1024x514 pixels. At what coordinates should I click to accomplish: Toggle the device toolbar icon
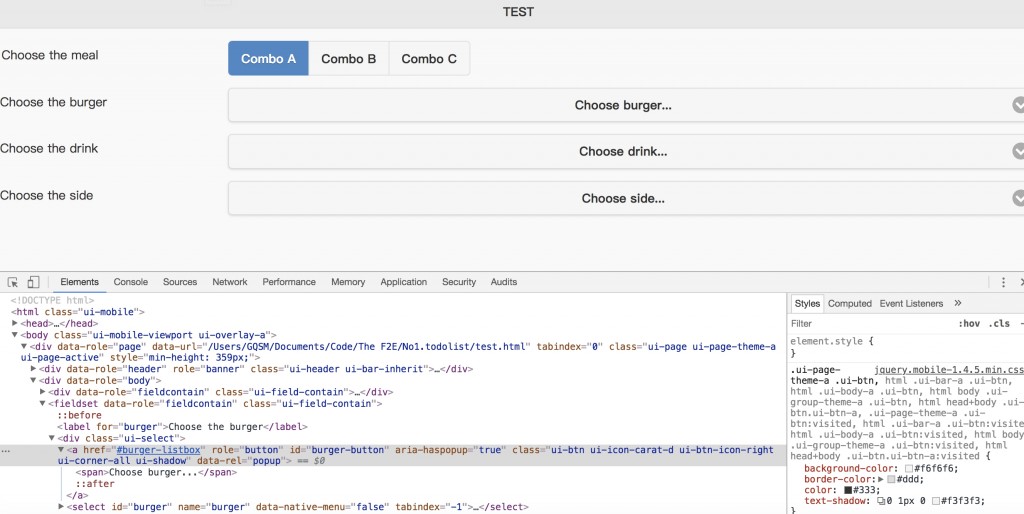33,282
